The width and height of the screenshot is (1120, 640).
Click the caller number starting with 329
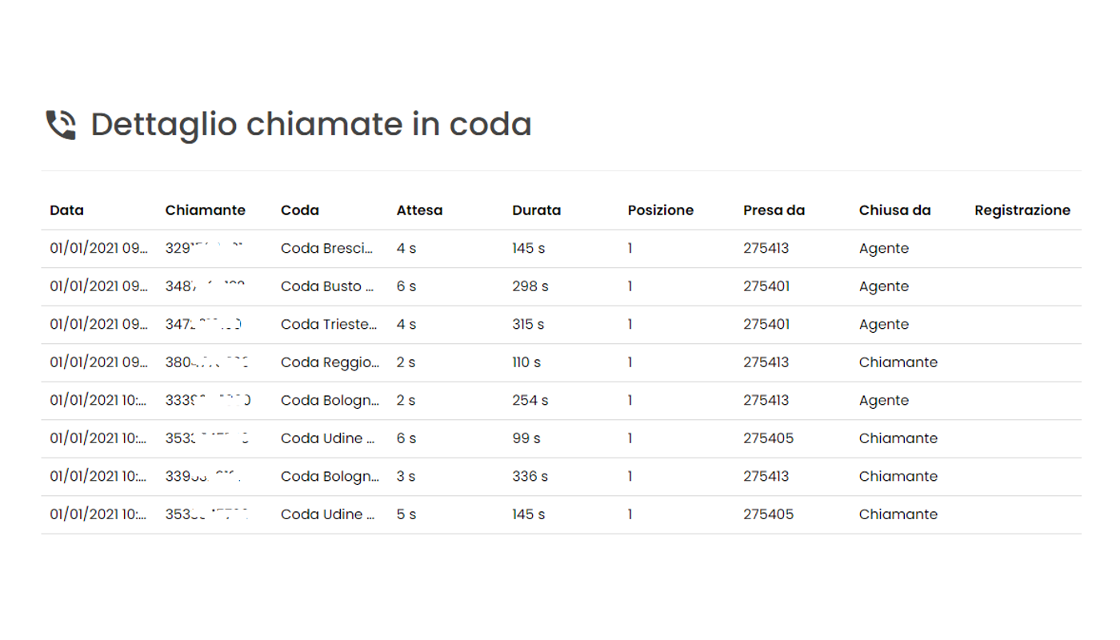pos(201,248)
